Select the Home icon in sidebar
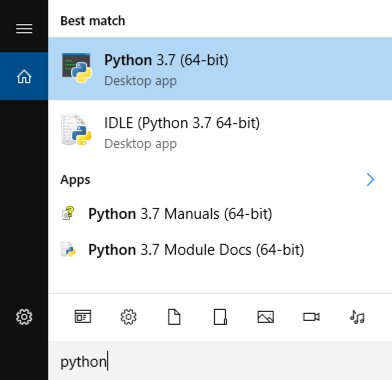This screenshot has height=380, width=392. pos(24,76)
